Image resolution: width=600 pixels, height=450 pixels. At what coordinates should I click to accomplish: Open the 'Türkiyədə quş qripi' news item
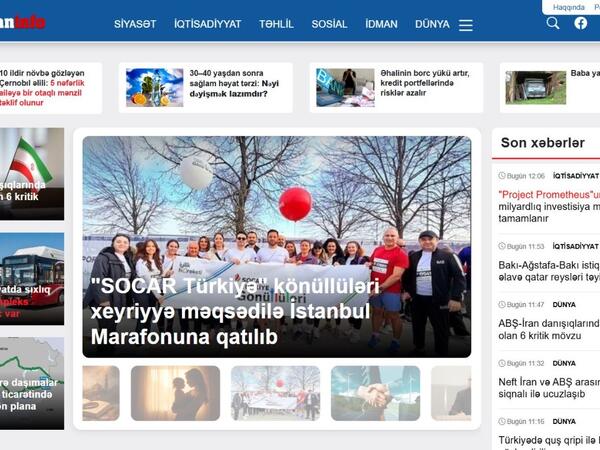point(549,443)
